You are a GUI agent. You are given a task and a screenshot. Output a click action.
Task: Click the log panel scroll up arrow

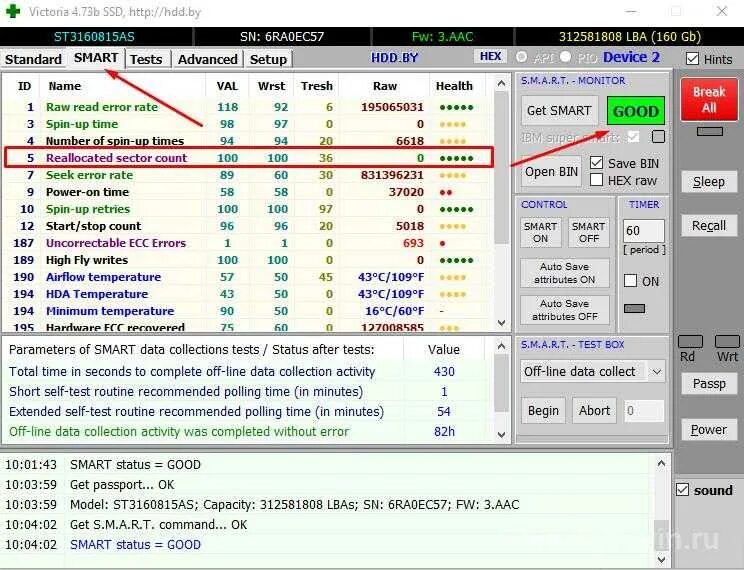click(x=661, y=463)
